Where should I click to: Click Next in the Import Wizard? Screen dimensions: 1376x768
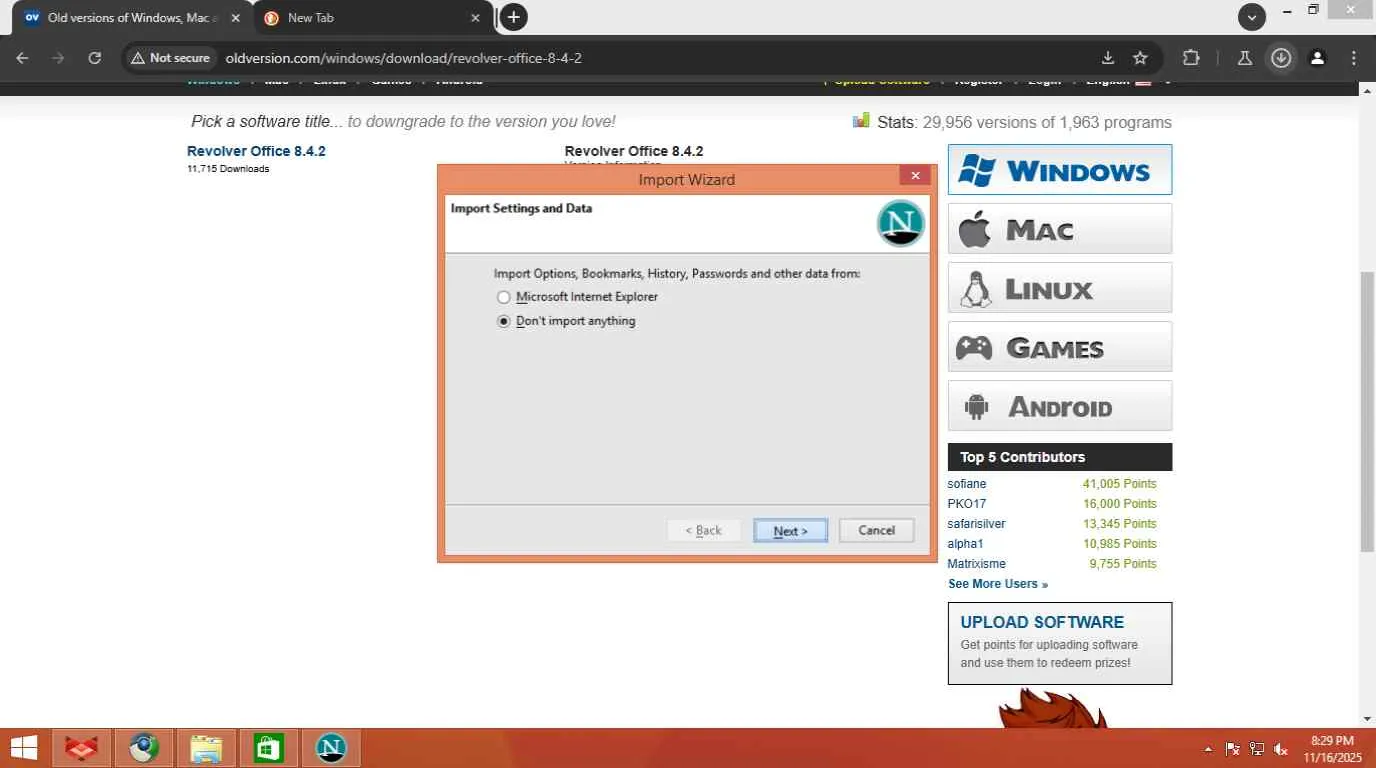(790, 531)
